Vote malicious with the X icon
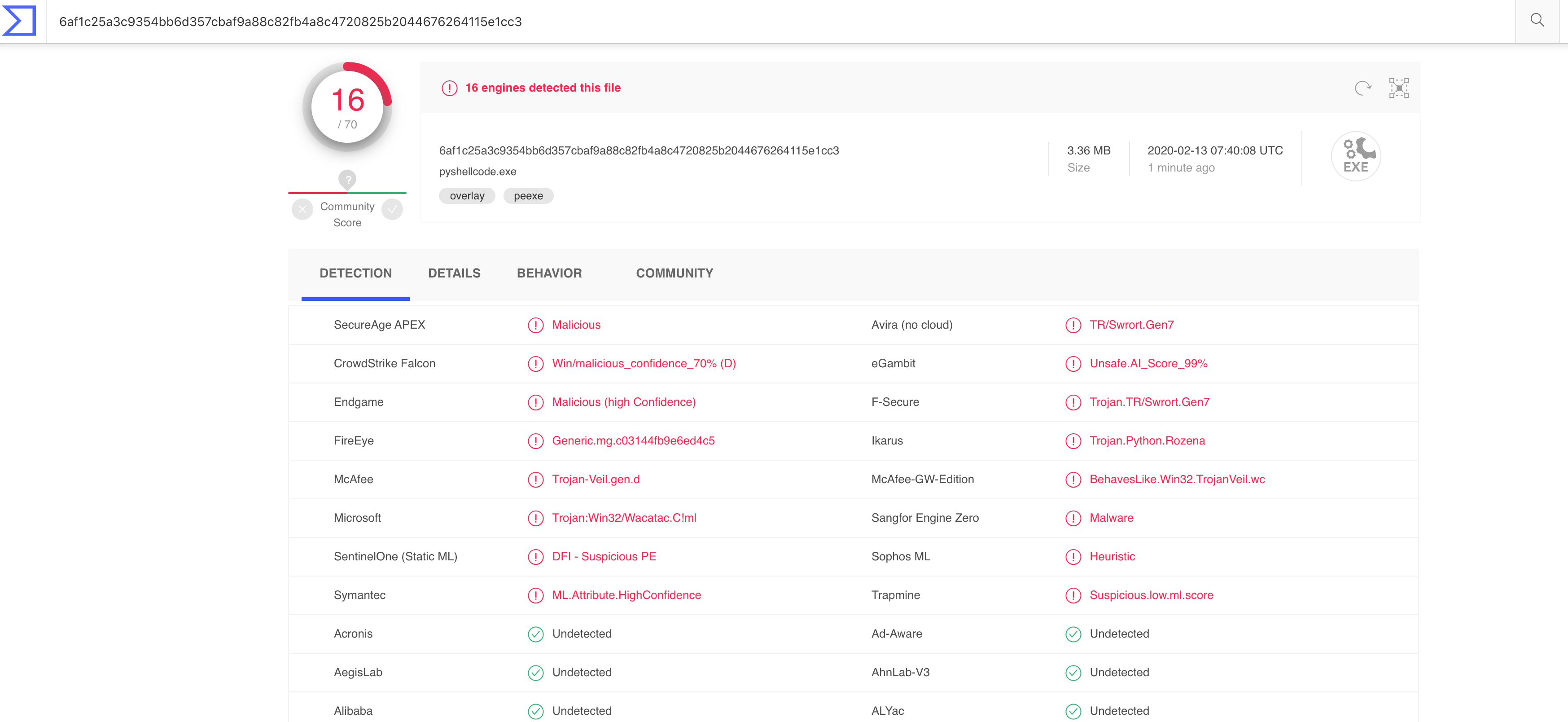Viewport: 1568px width, 722px height. point(302,209)
